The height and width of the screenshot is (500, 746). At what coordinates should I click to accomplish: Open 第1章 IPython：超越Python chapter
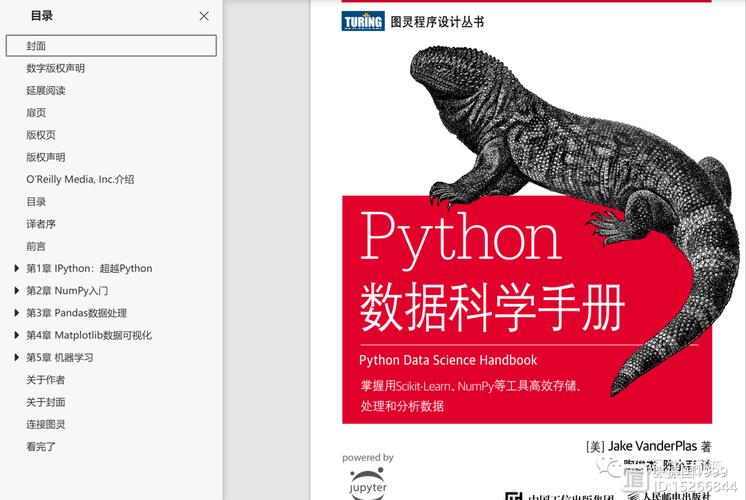pyautogui.click(x=89, y=268)
